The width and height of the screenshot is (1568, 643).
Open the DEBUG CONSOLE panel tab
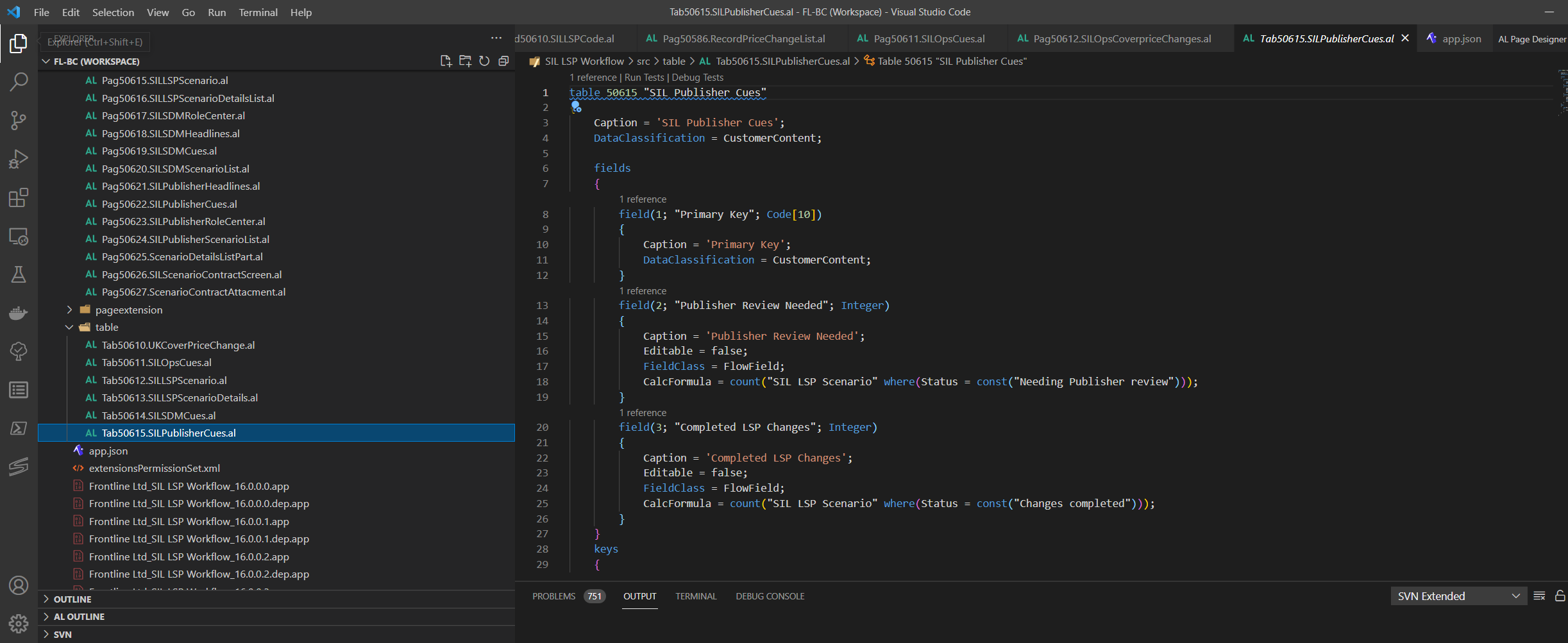[x=770, y=596]
